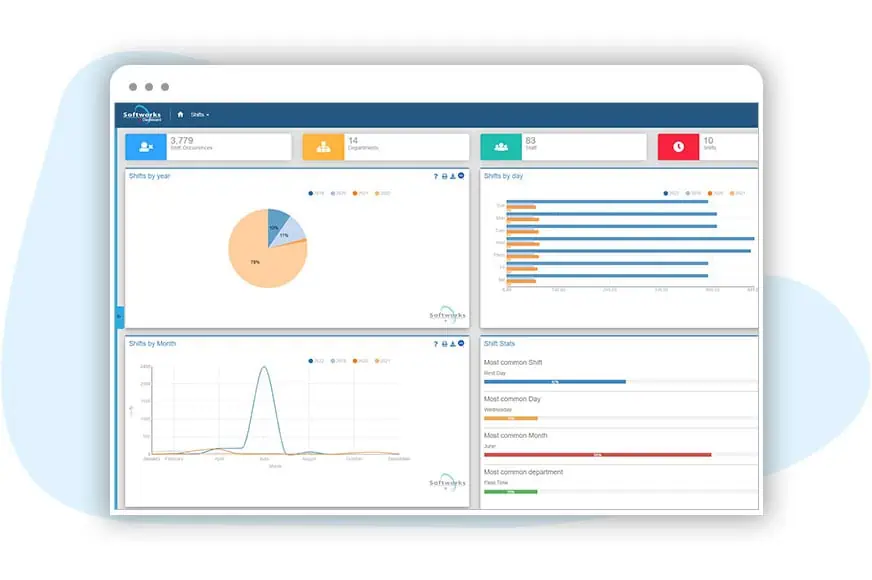
Task: Click the Most common Shift heading
Action: (513, 363)
